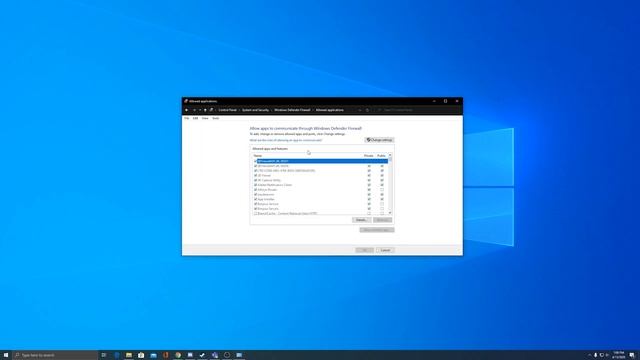Check the BranchCache Content Retrieval checkbox
The width and height of the screenshot is (640, 360).
coord(256,213)
